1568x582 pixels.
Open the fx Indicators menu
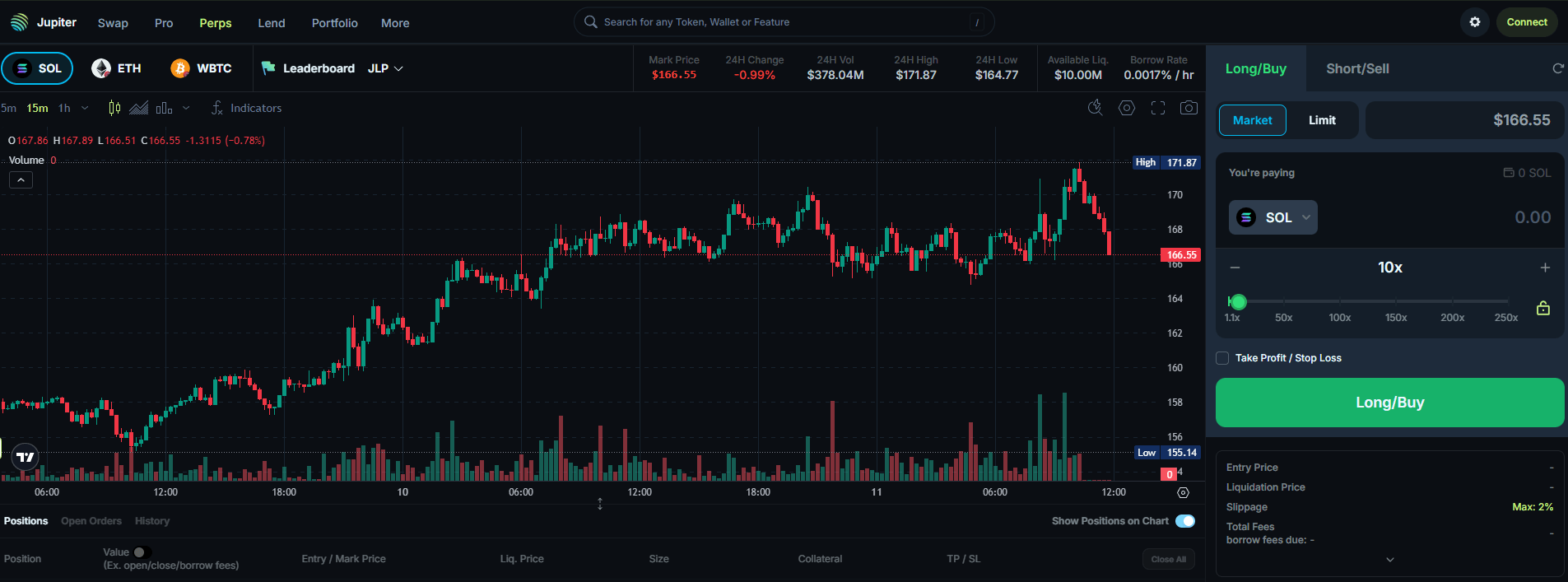pyautogui.click(x=246, y=108)
